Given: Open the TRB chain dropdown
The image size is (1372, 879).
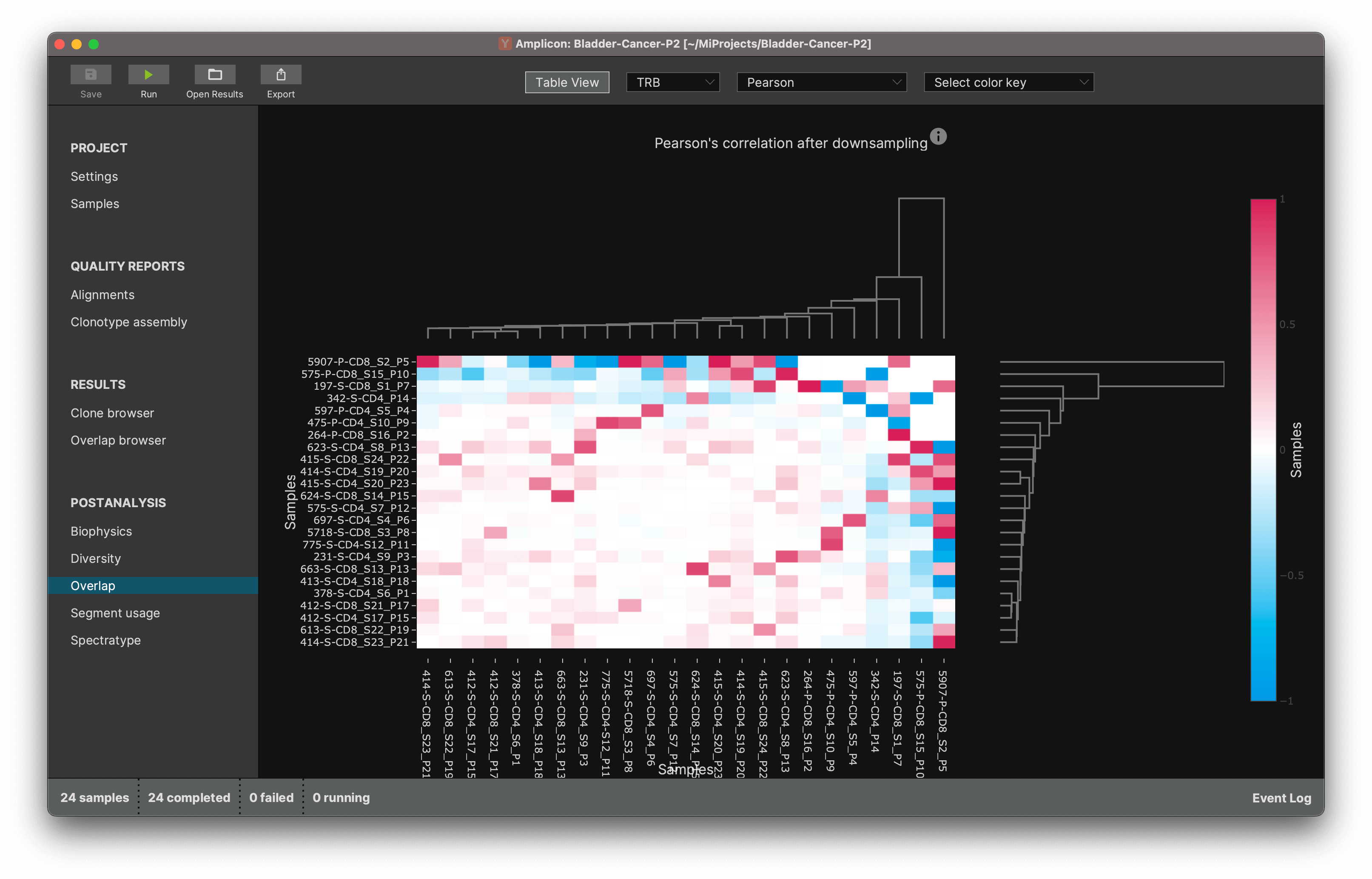Looking at the screenshot, I should click(672, 82).
